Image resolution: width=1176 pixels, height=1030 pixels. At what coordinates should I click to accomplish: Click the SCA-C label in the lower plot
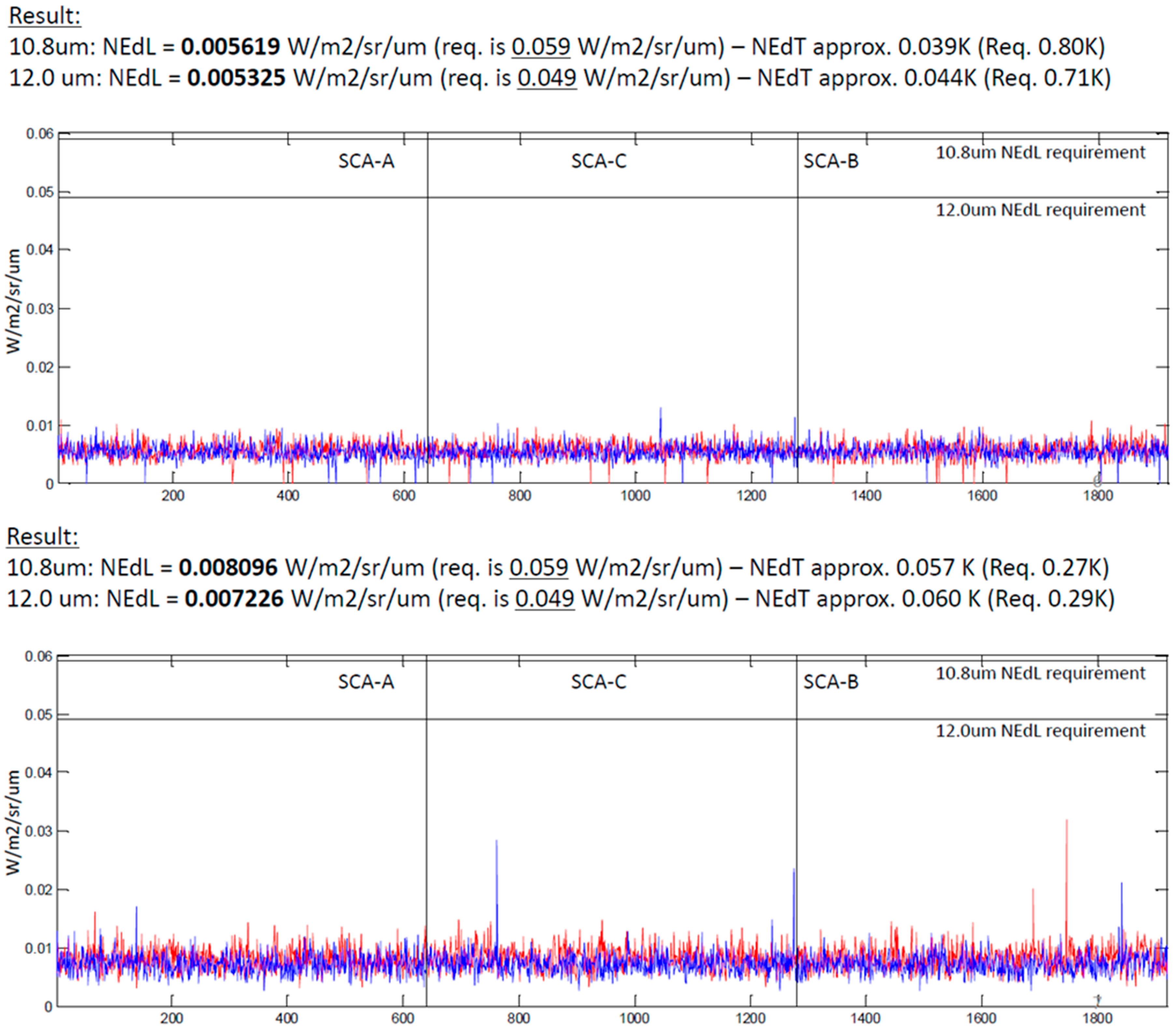coord(599,682)
